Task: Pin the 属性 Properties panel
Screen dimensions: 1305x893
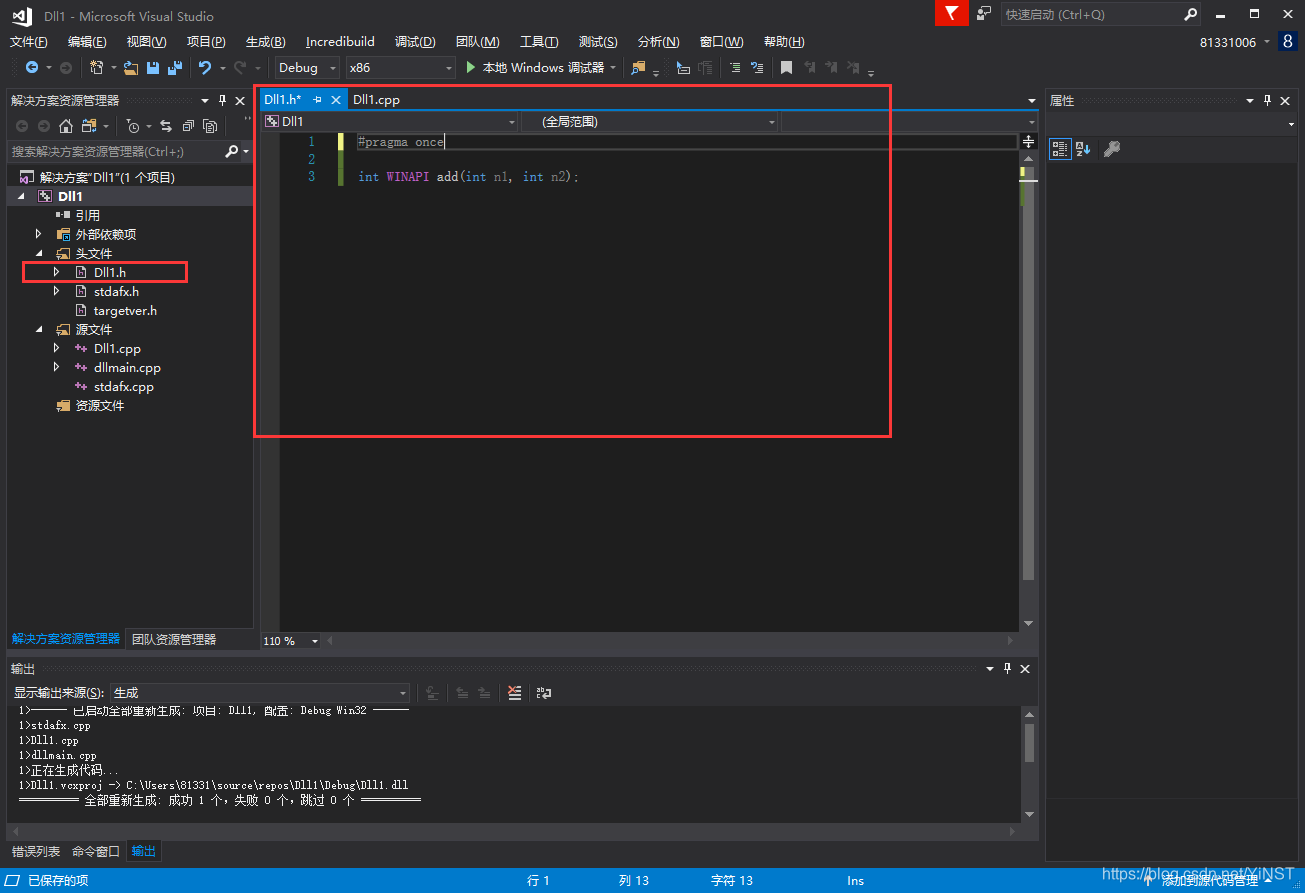Action: tap(1267, 101)
